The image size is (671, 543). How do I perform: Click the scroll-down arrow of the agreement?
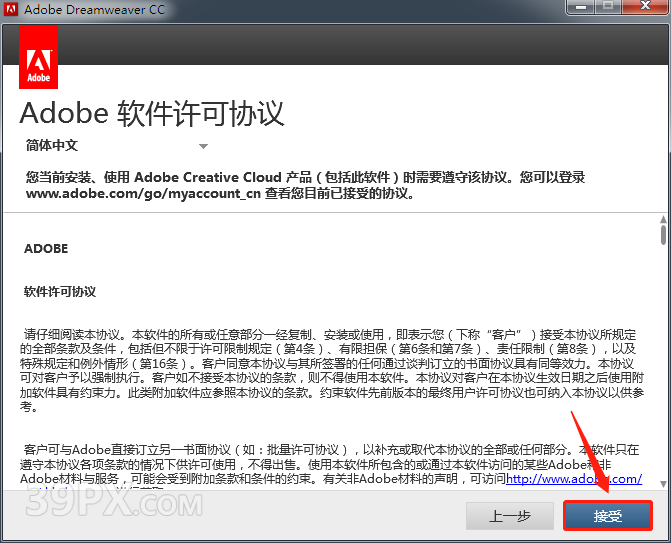(663, 484)
